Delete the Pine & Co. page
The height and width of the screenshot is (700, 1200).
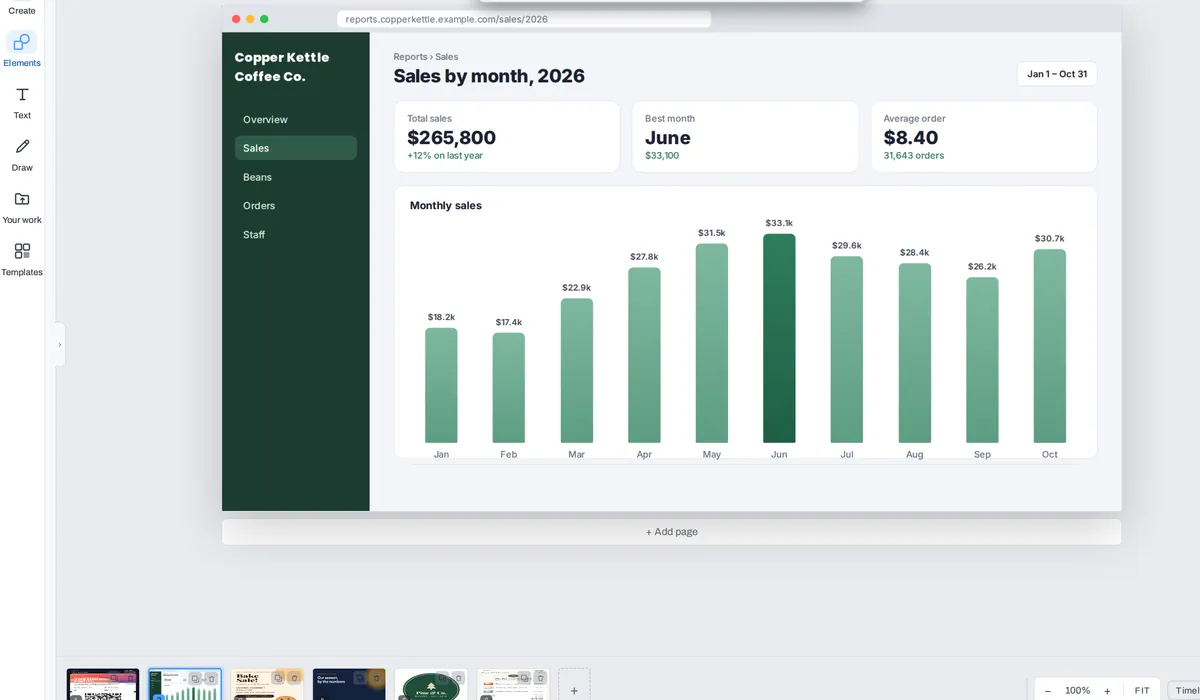pos(457,678)
